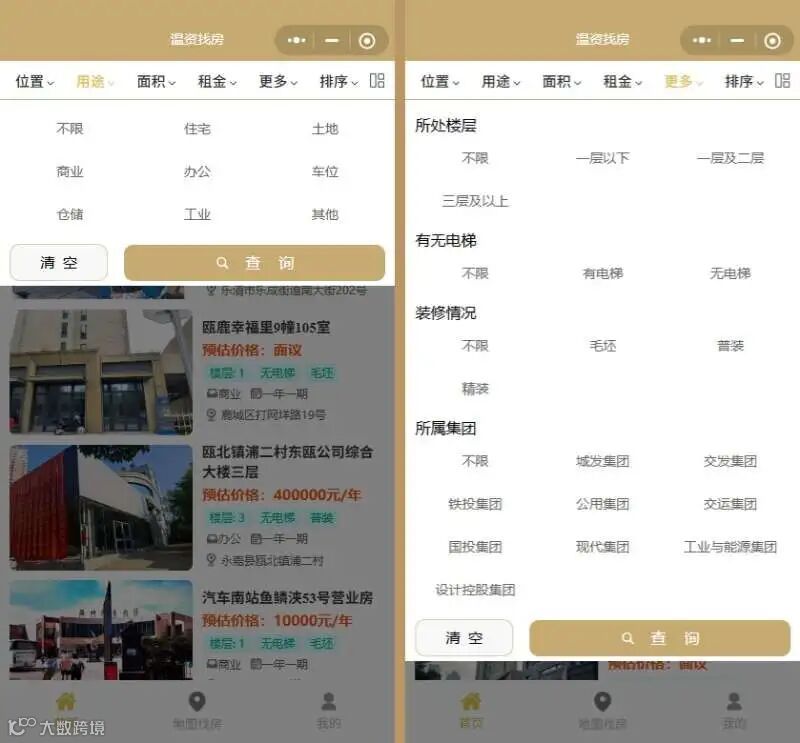Minimize mini-program in right screen capsule
Image resolution: width=800 pixels, height=743 pixels.
pos(737,40)
